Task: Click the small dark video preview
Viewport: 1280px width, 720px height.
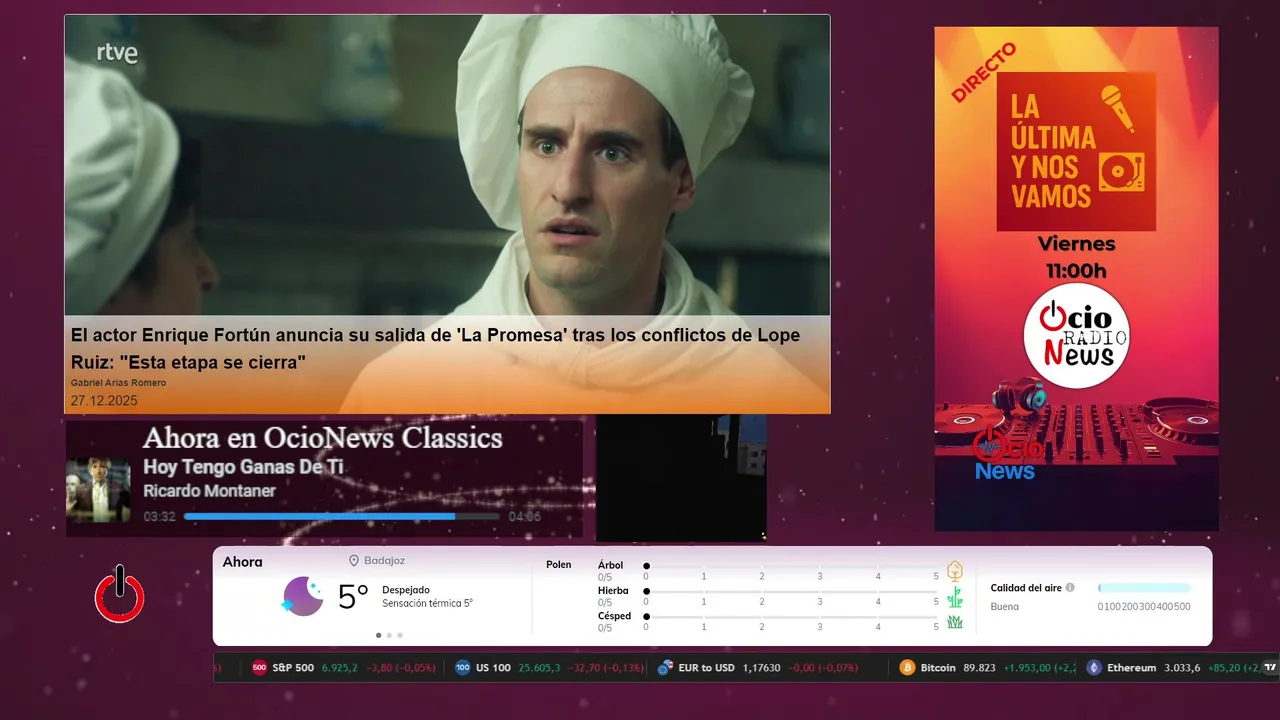Action: (681, 478)
